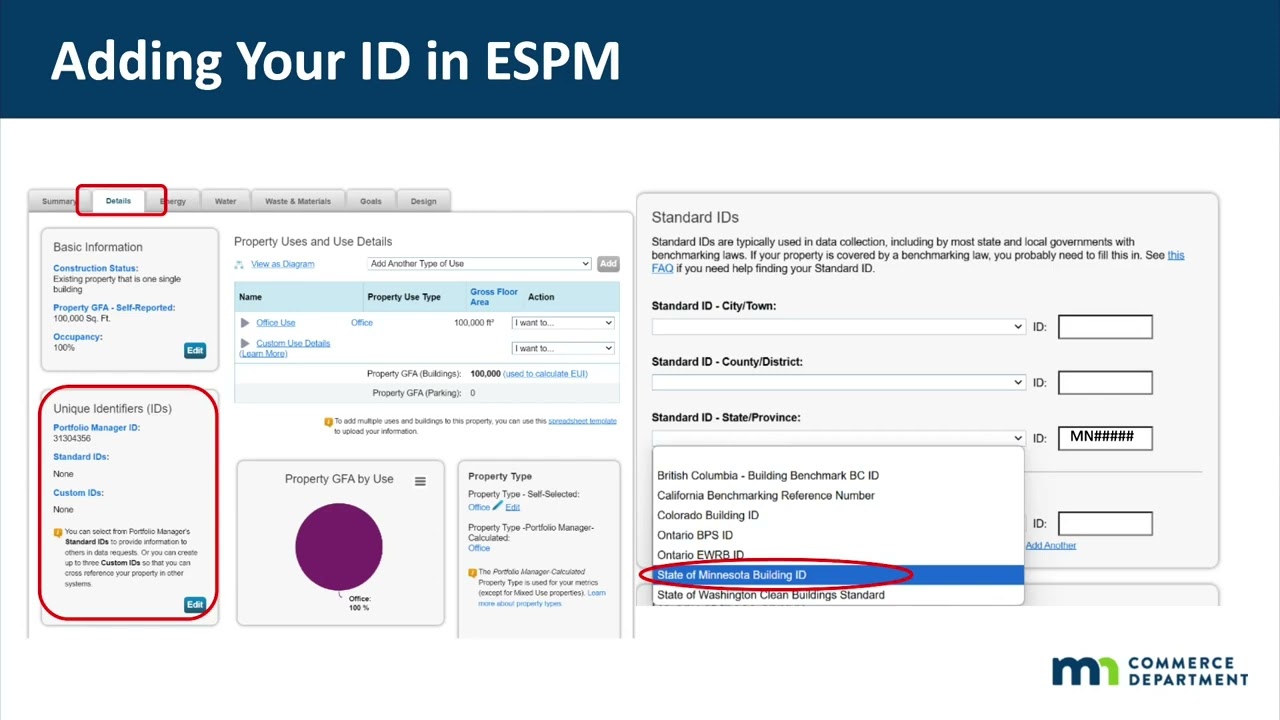Screen dimensions: 1280x720
Task: Open the Office Use link
Action: (x=276, y=323)
